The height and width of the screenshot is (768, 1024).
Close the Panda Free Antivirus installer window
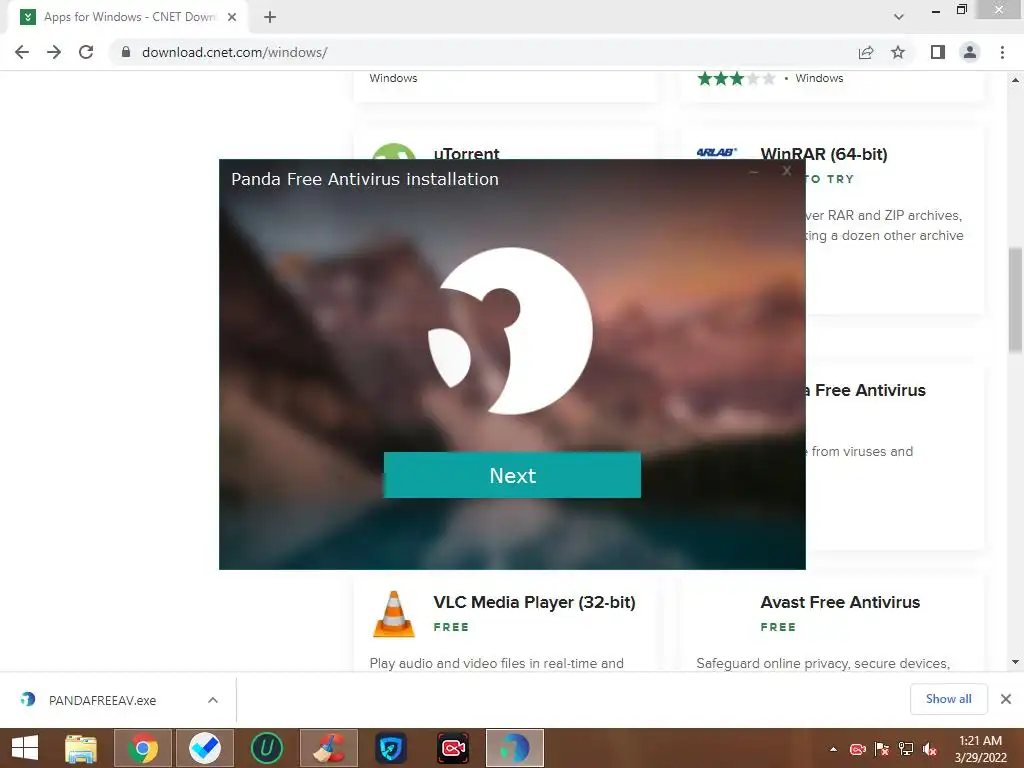[x=787, y=171]
